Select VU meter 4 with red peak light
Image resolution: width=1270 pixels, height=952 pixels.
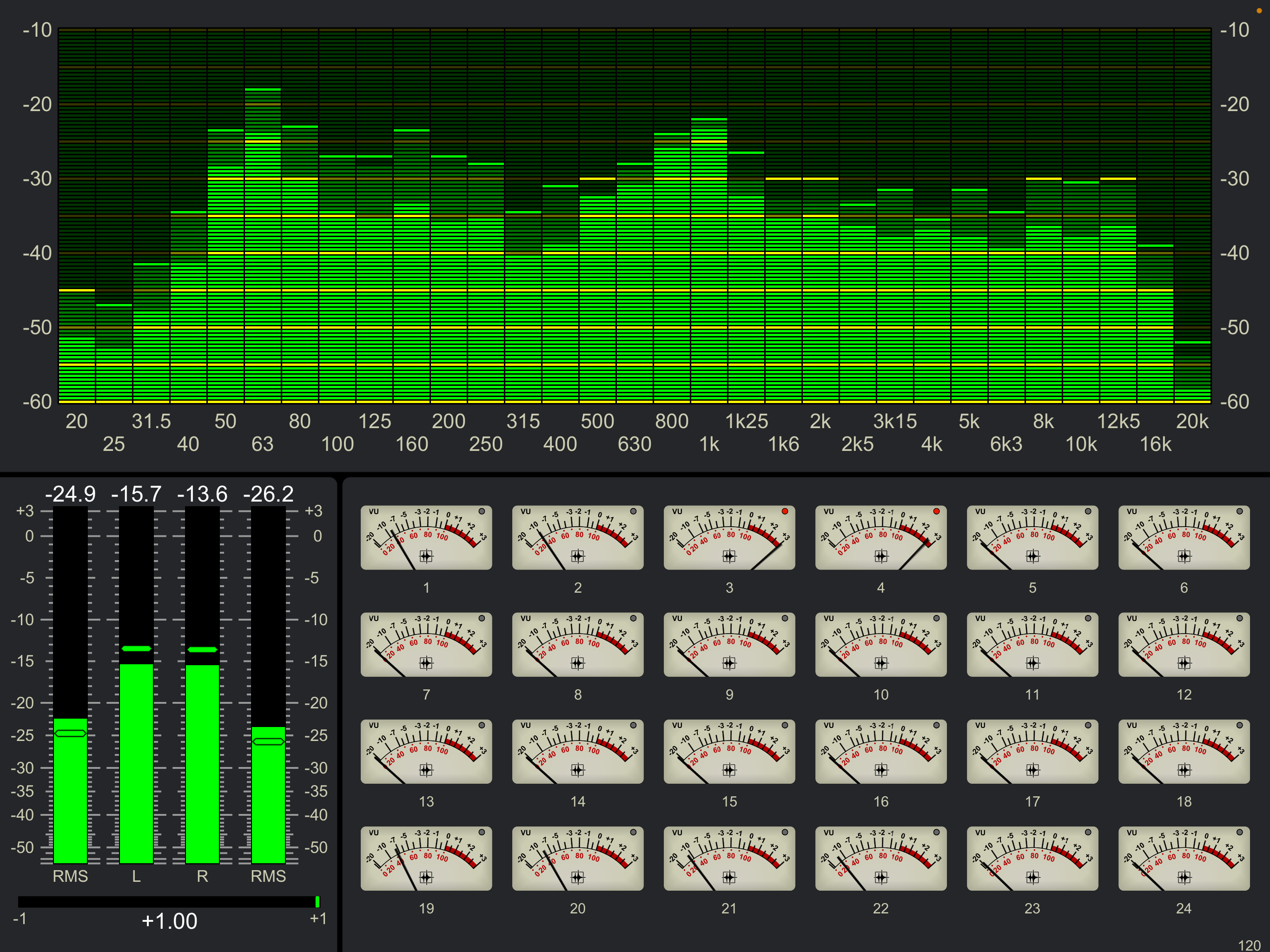click(881, 537)
